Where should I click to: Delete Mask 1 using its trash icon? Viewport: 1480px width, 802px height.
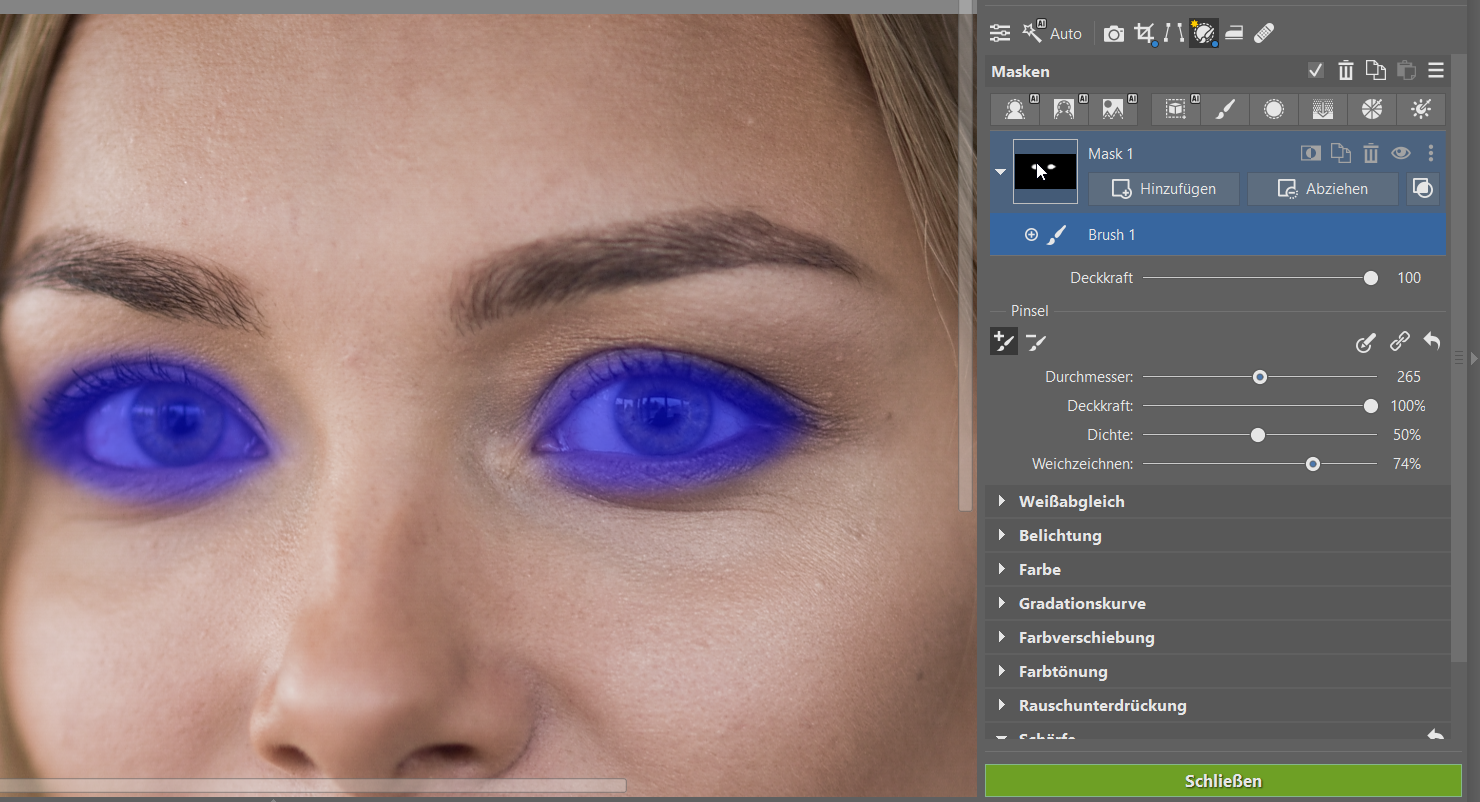(x=1371, y=153)
